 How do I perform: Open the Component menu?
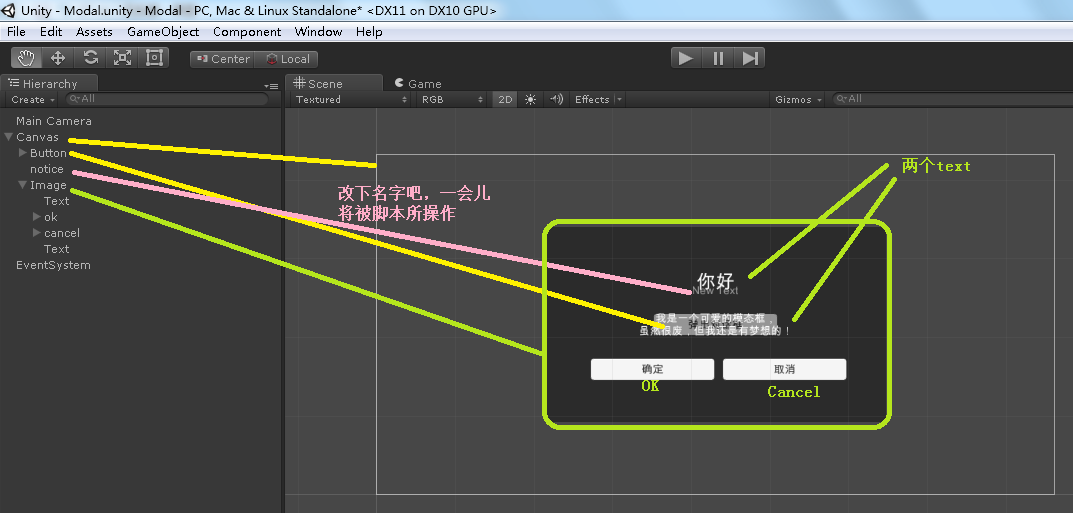coord(247,31)
